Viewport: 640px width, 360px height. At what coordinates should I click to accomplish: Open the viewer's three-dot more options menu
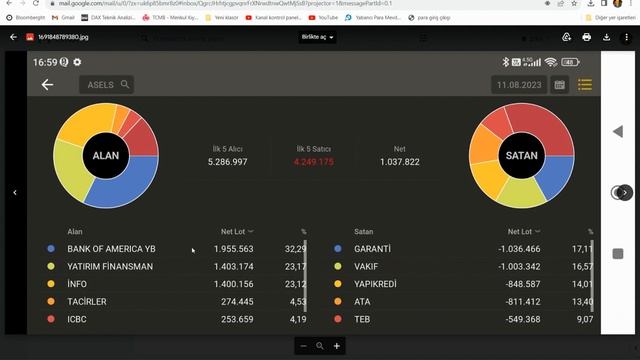point(627,37)
